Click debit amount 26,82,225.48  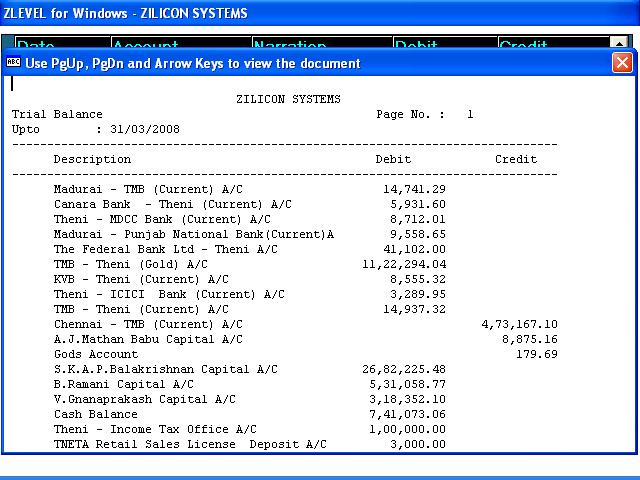pos(404,369)
